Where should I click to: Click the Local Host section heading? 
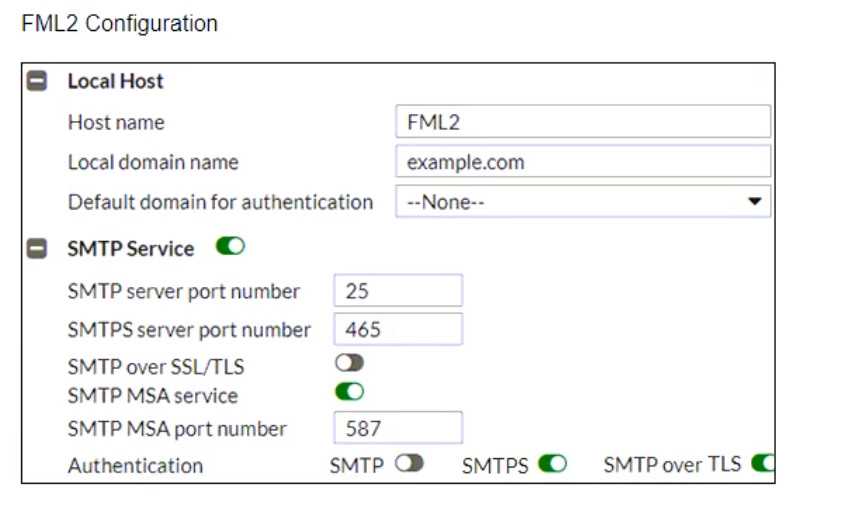click(x=115, y=82)
